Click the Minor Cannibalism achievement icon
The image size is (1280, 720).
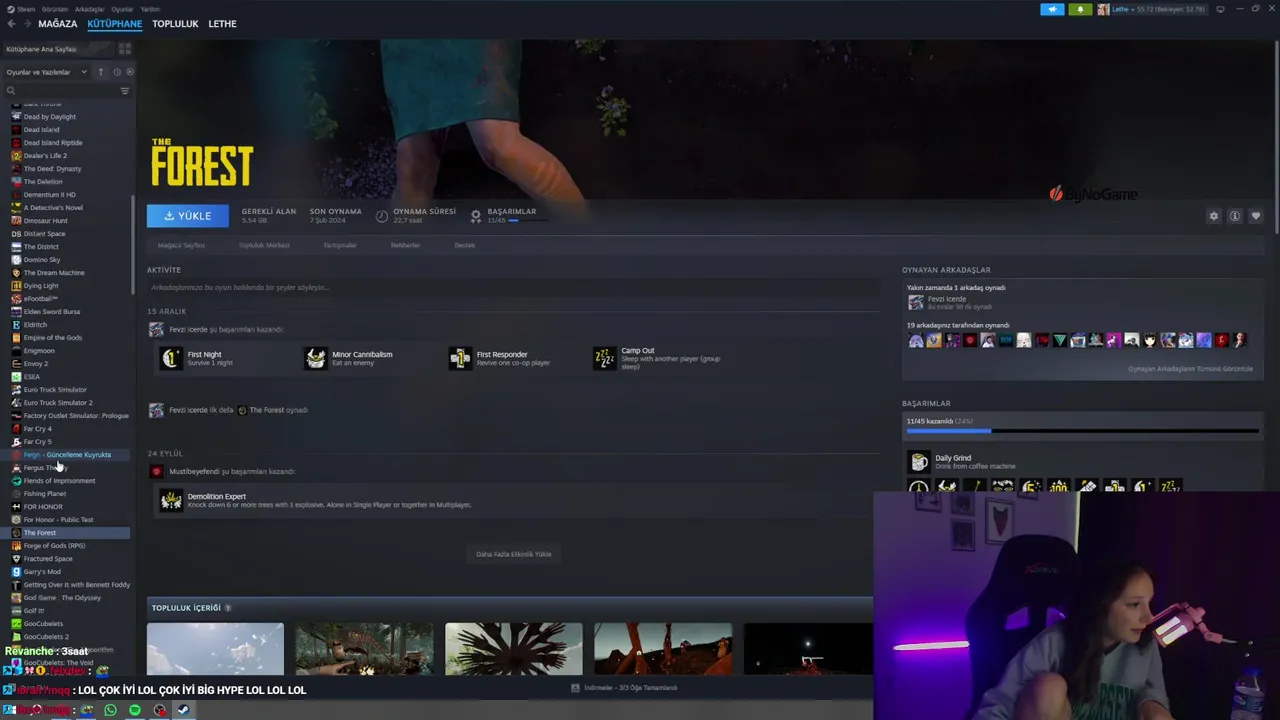(x=316, y=358)
